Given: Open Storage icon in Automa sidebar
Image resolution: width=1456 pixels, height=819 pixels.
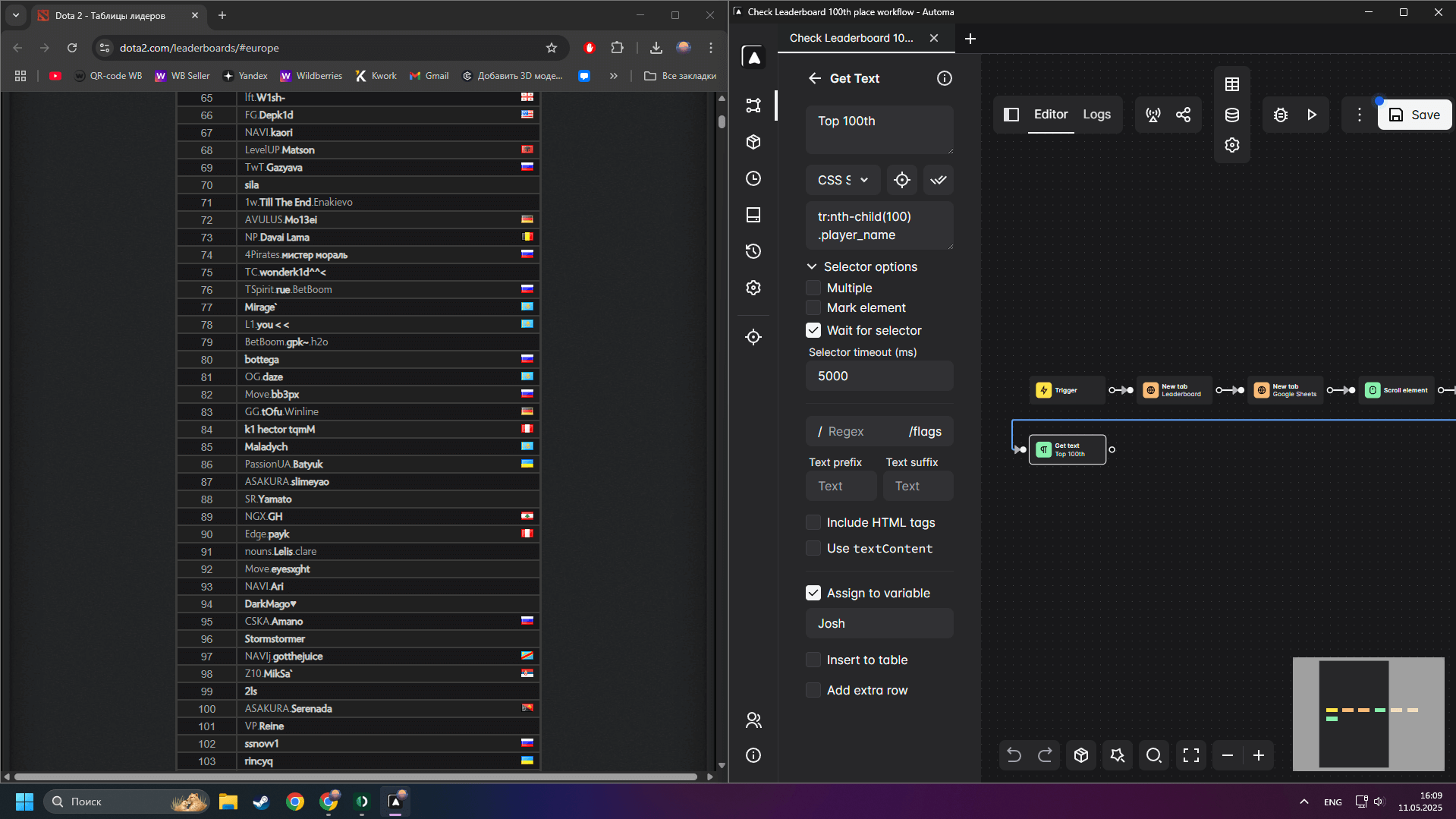Looking at the screenshot, I should click(753, 215).
